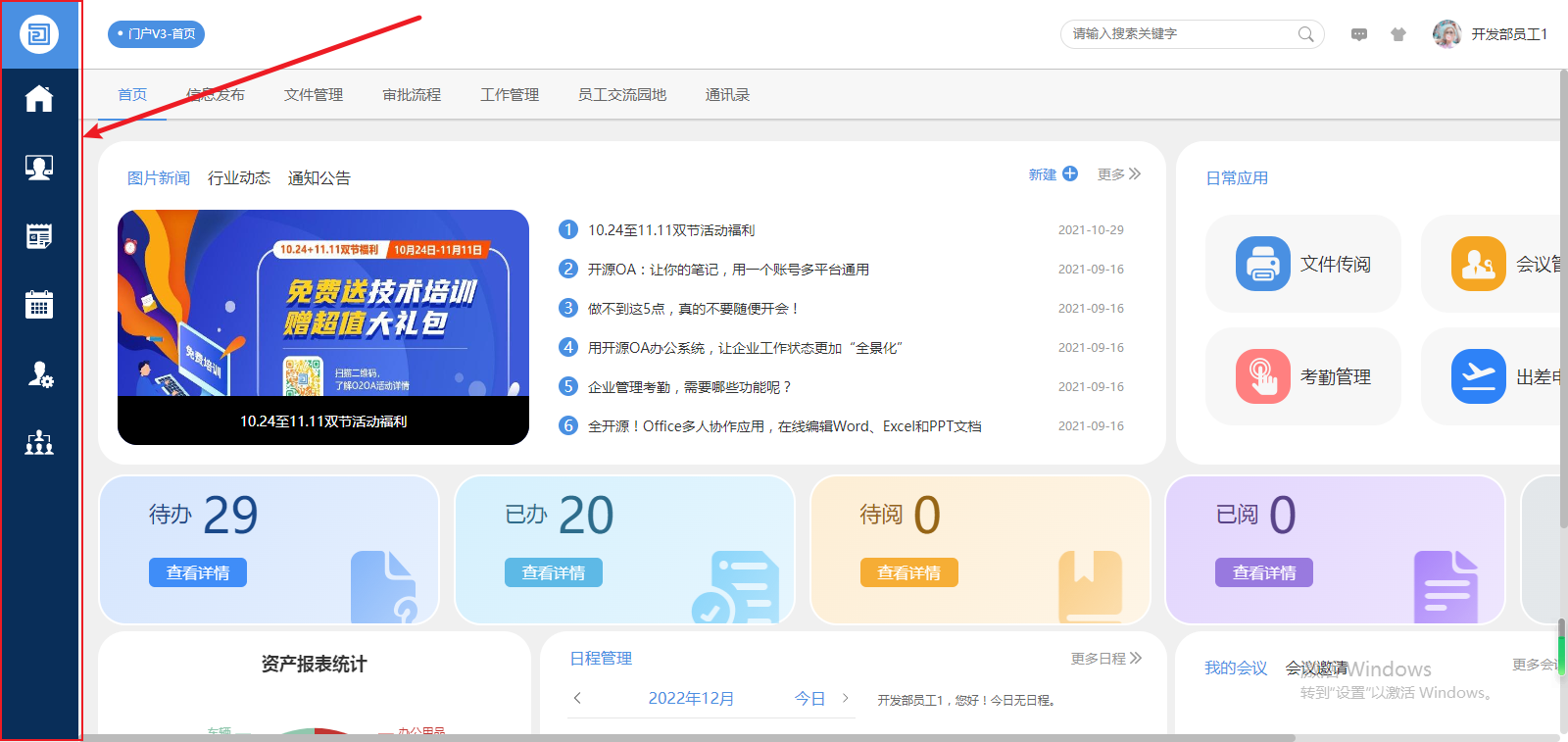Go to previous month in calendar
Screen dimensions: 1568x742
[x=577, y=698]
